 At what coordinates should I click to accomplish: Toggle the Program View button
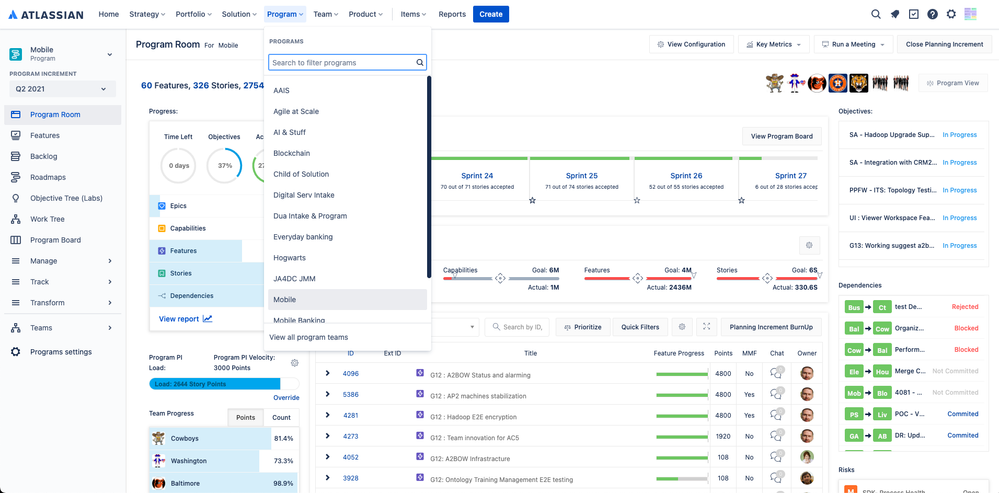pos(951,83)
